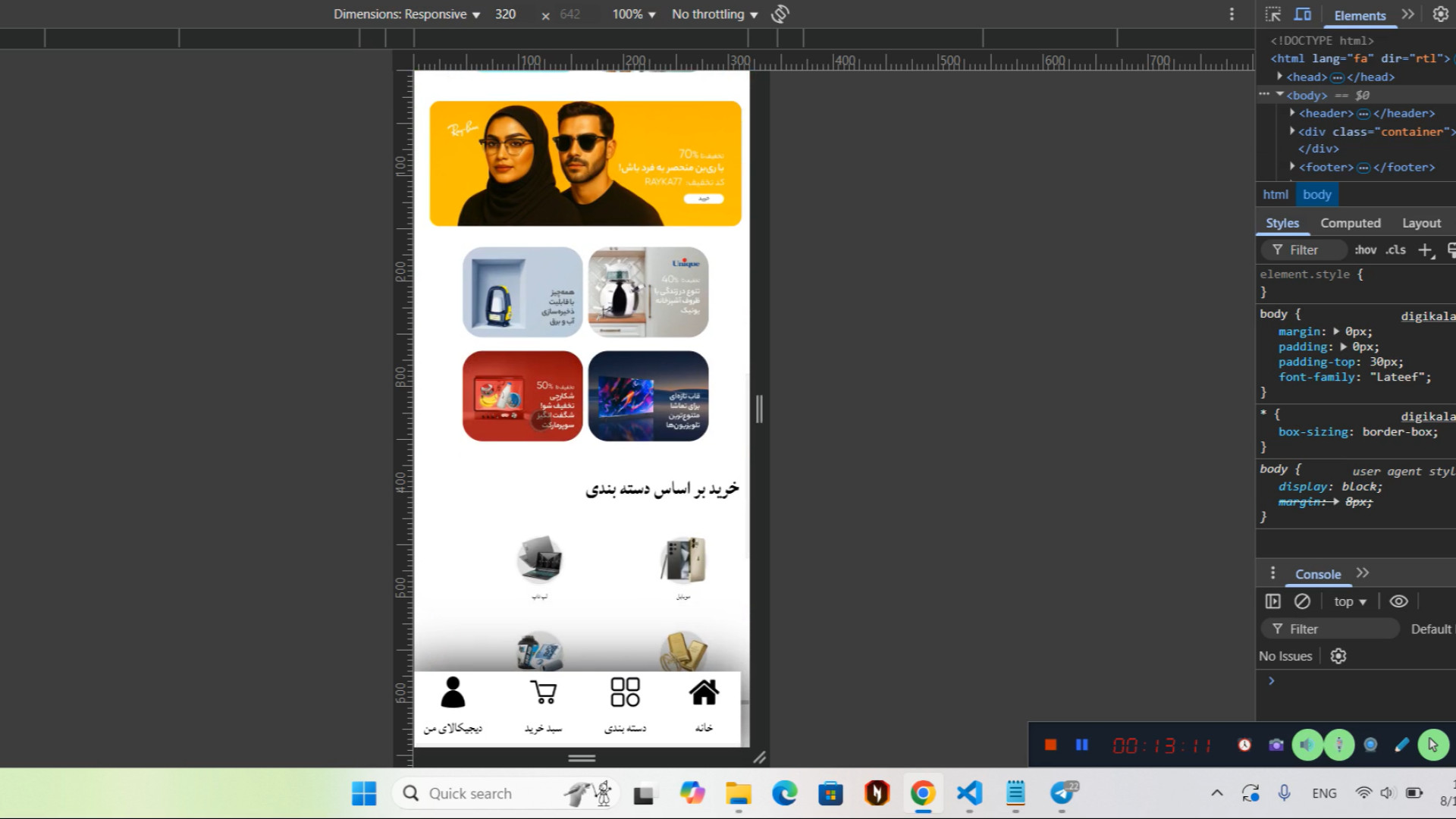Viewport: 1456px width, 819px height.
Task: Click the home icon in bottom nav
Action: coord(704,693)
